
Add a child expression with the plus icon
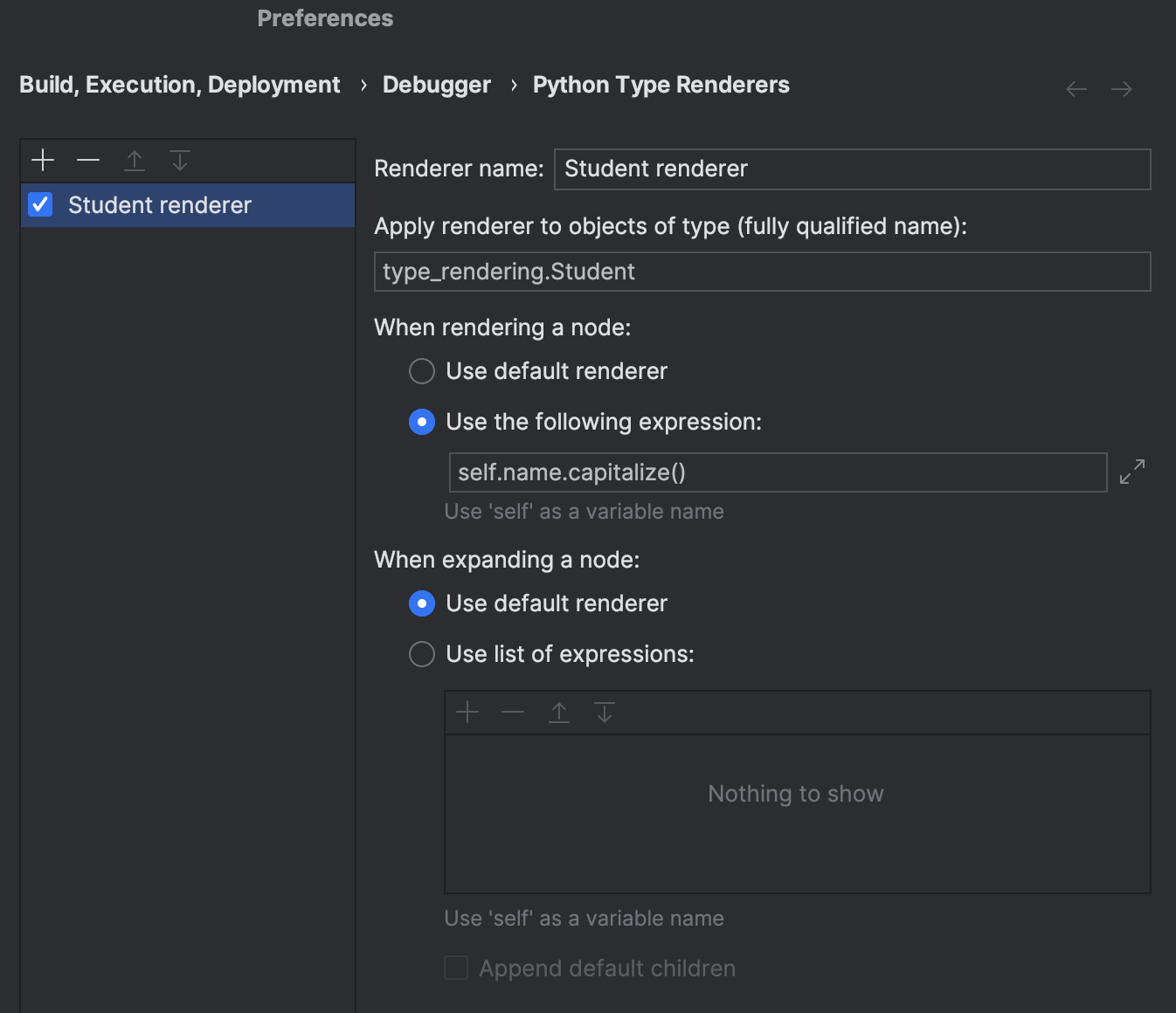[468, 712]
